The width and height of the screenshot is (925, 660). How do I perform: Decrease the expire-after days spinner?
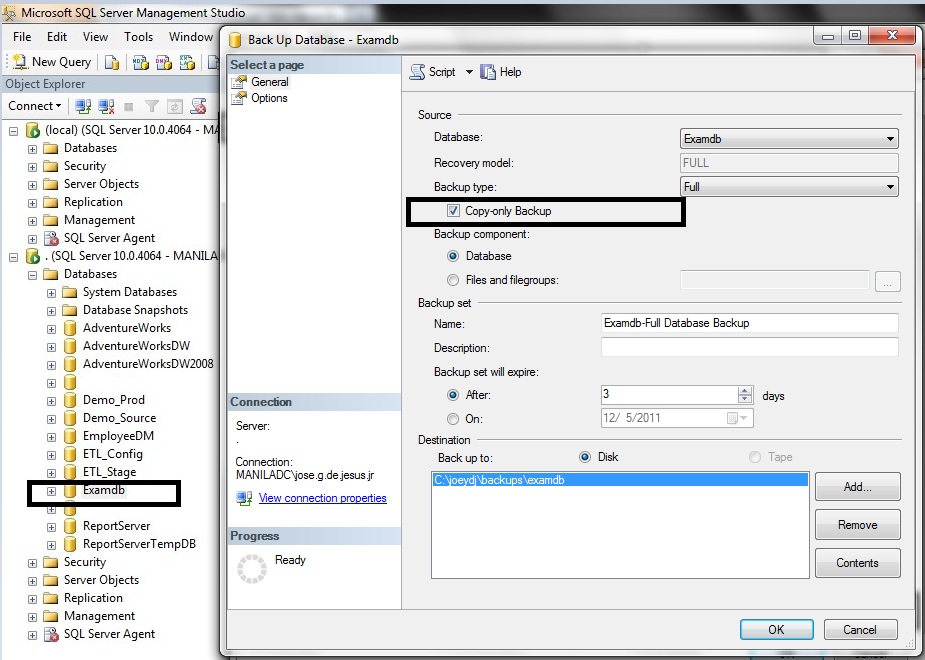745,399
